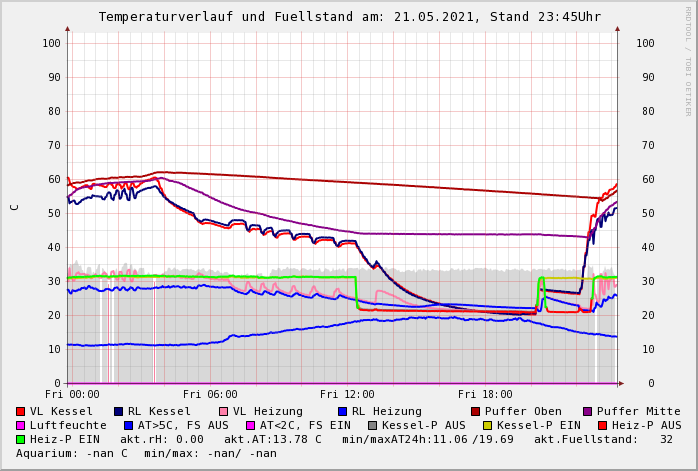
Task: Select the Fri 18:00 time axis label
Action: [x=485, y=395]
